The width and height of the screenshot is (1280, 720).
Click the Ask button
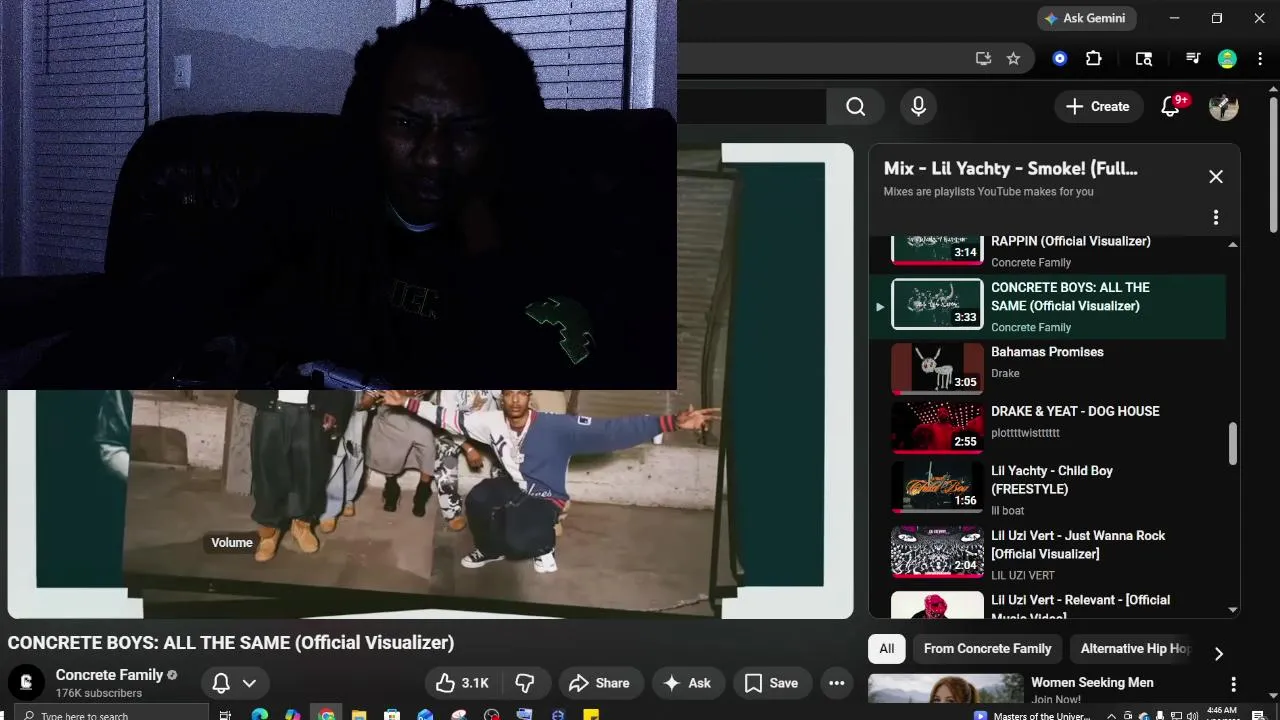pos(687,683)
